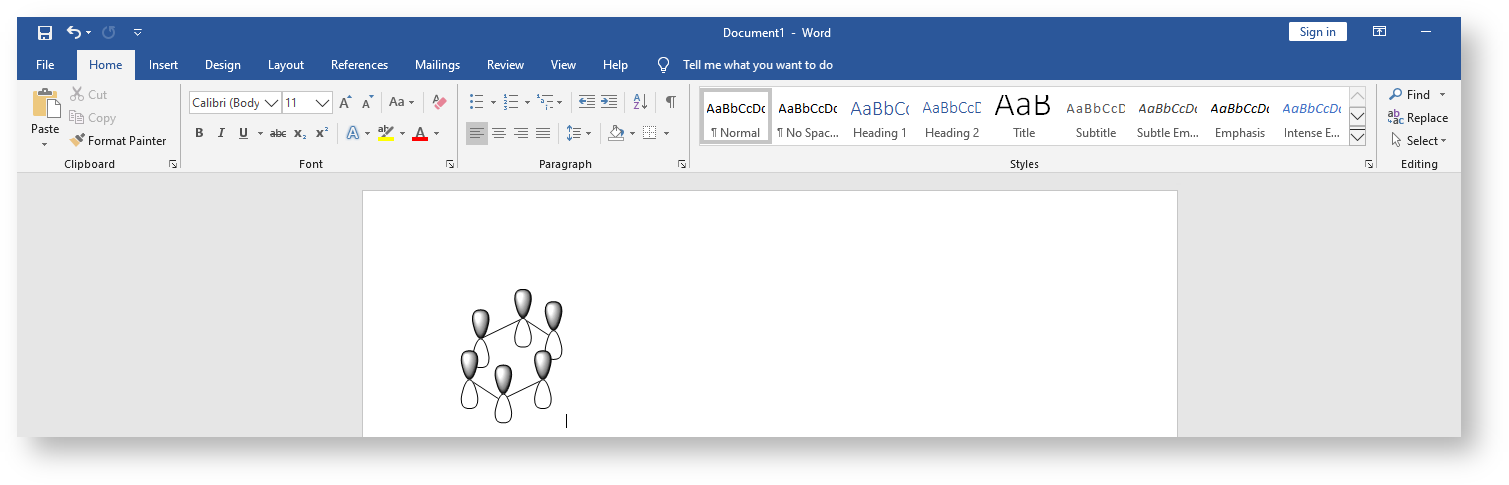Clear all formatting with eraser icon
The image size is (1509, 485).
[x=439, y=102]
